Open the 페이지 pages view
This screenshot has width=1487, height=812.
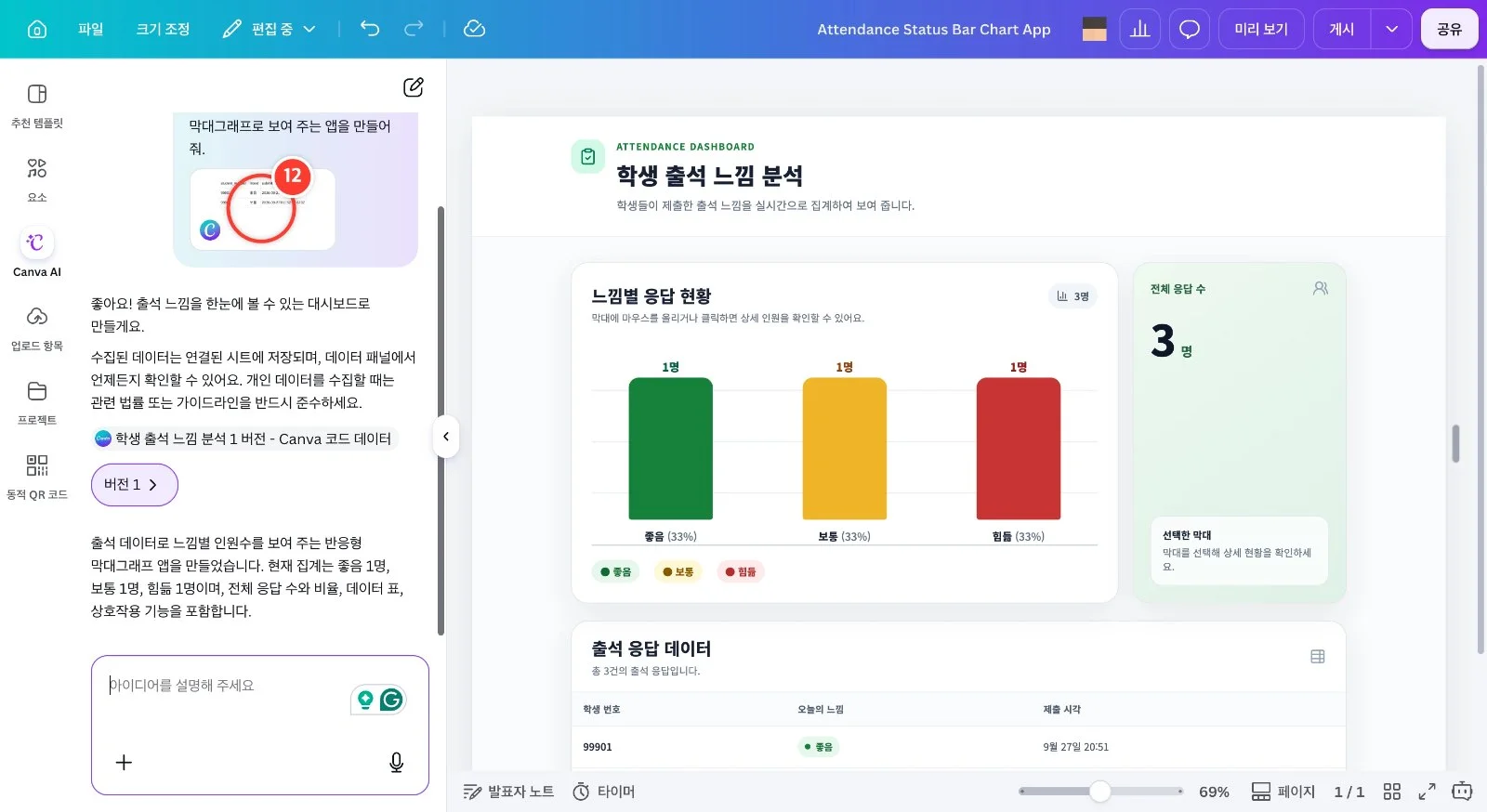1283,792
